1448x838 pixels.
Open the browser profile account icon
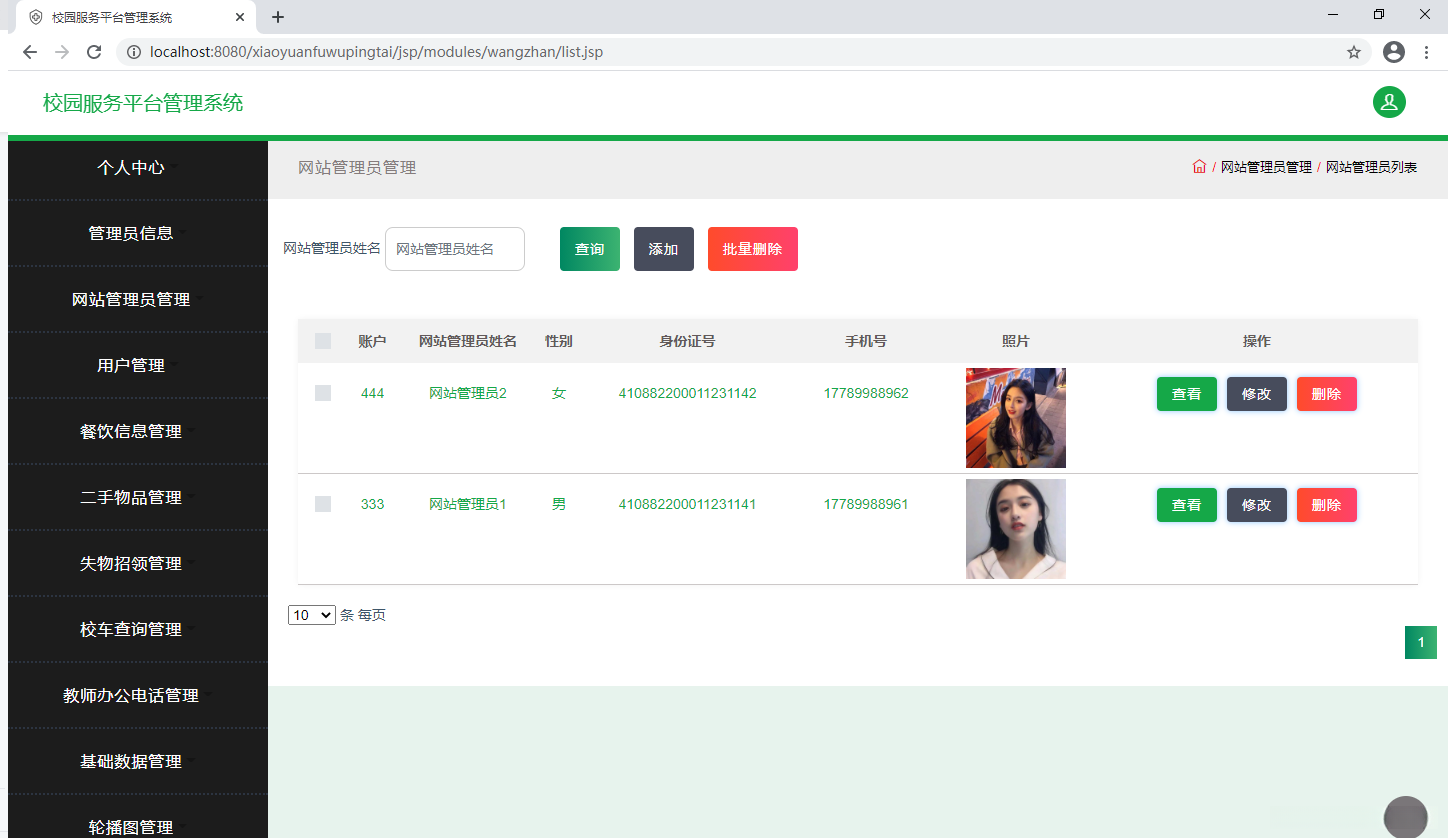(1394, 52)
